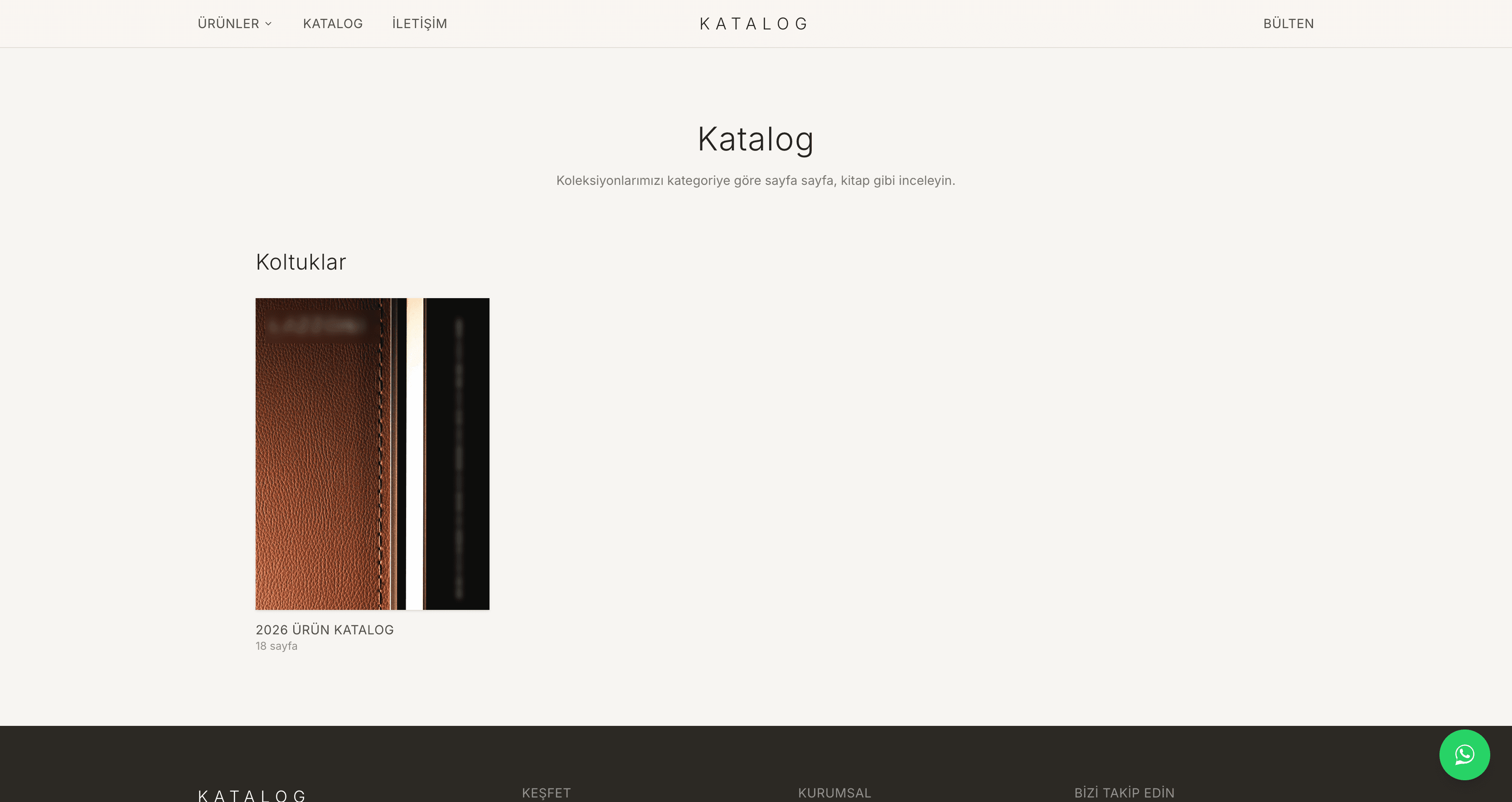
Task: Click the Katalog page title
Action: pyautogui.click(x=756, y=140)
